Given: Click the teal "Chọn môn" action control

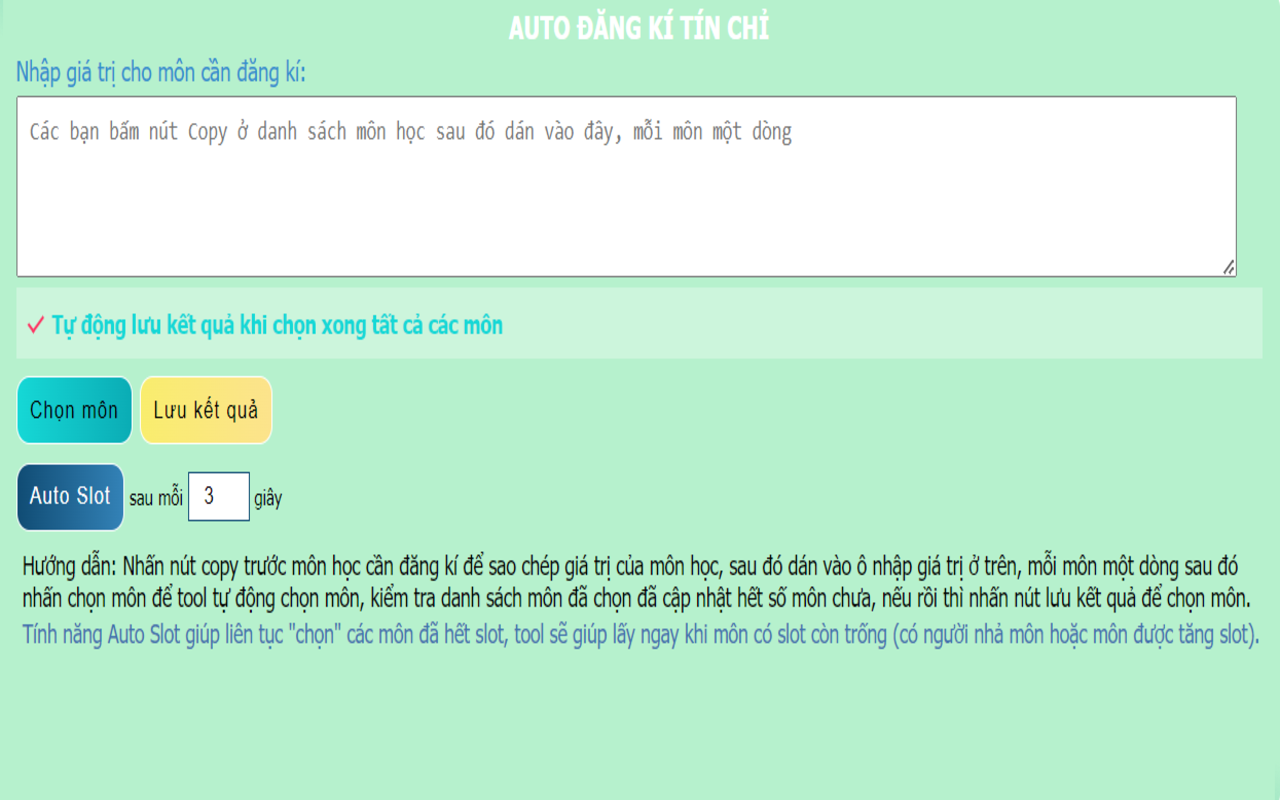Looking at the screenshot, I should pyautogui.click(x=74, y=410).
